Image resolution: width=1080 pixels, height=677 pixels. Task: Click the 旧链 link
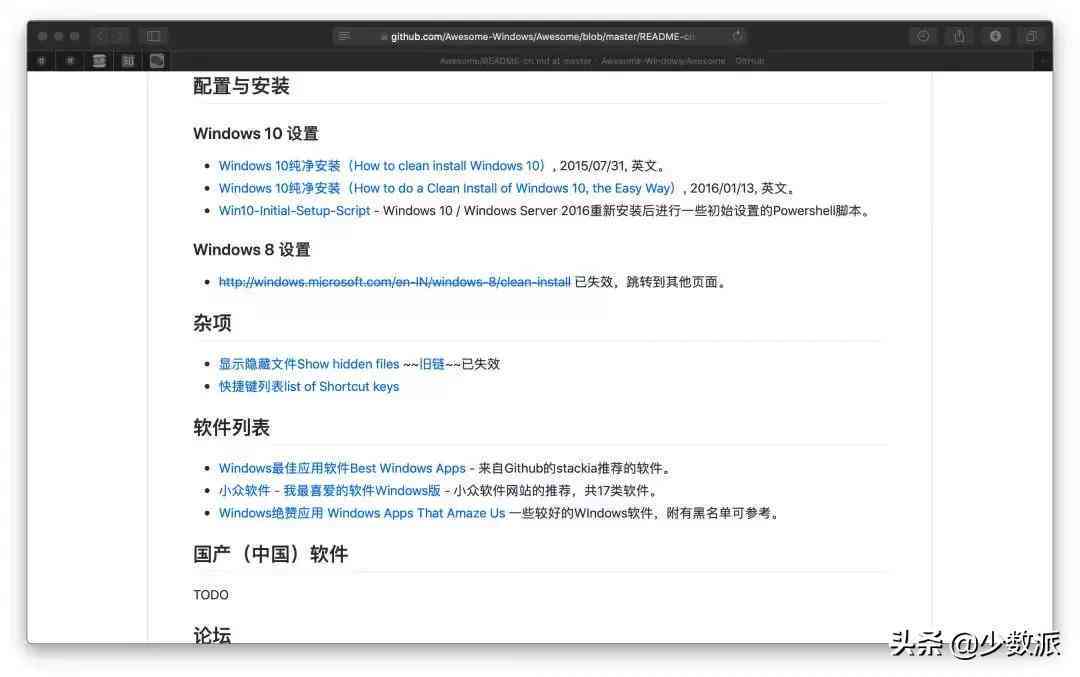click(x=432, y=364)
